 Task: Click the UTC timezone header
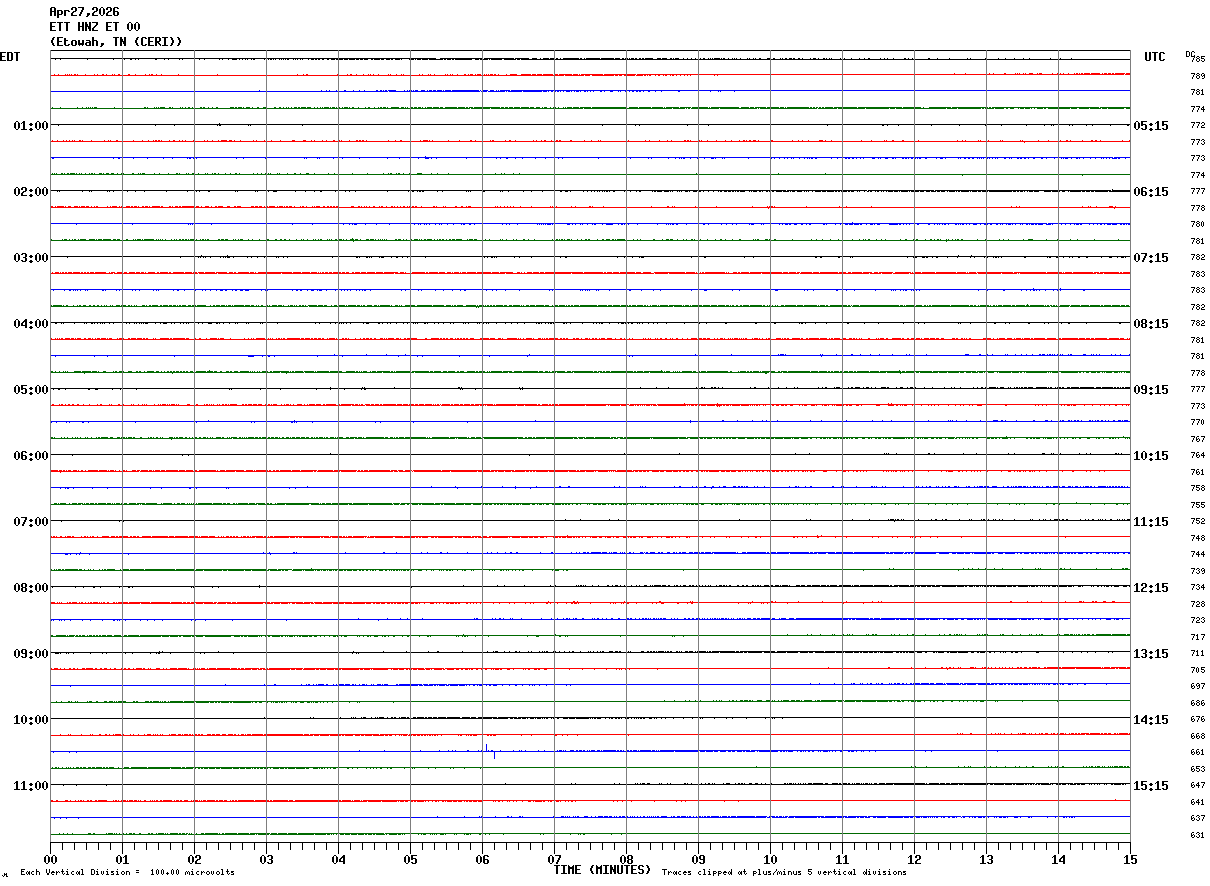pyautogui.click(x=1154, y=57)
